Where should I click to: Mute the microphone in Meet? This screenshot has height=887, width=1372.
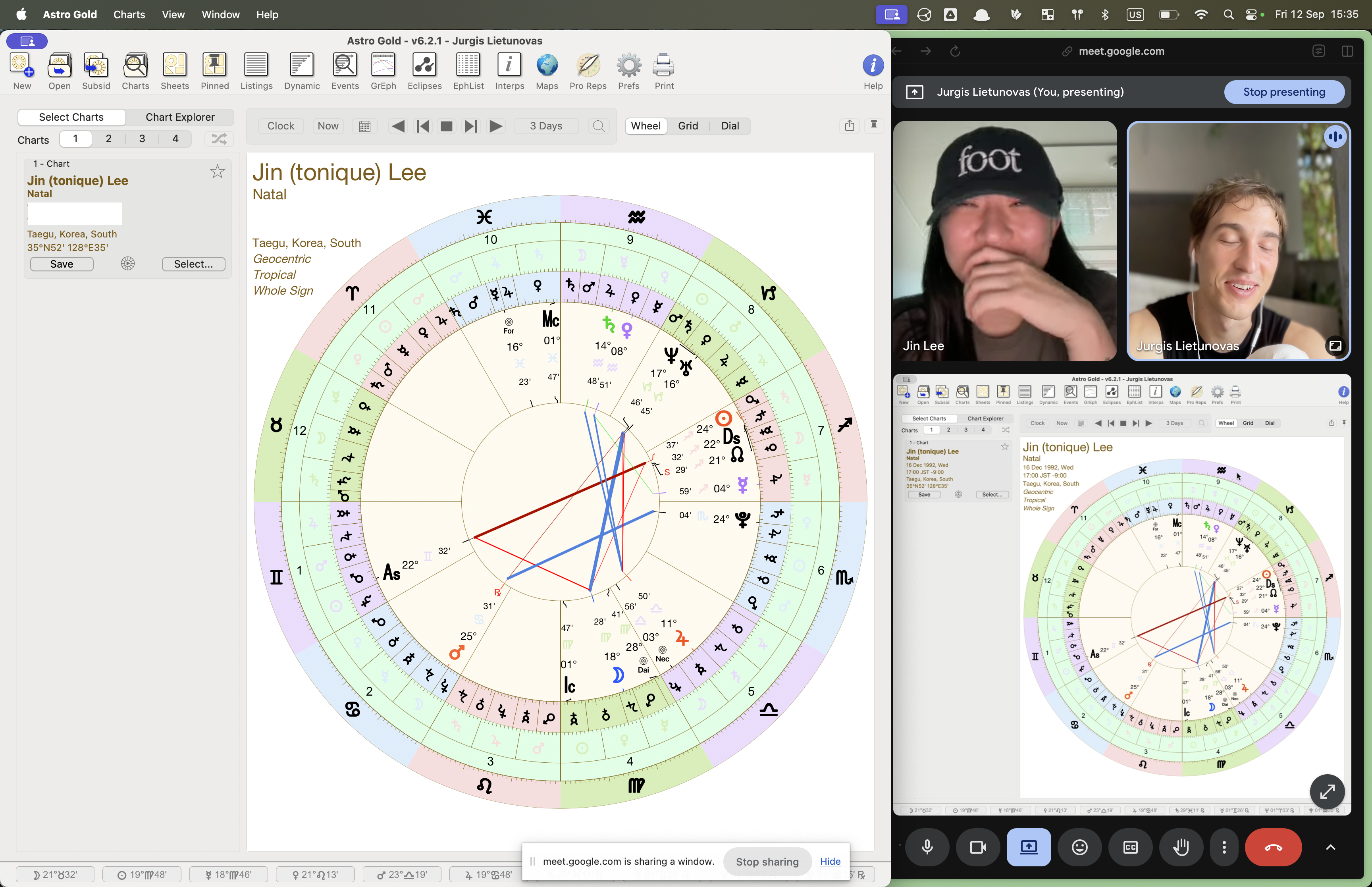click(x=927, y=847)
